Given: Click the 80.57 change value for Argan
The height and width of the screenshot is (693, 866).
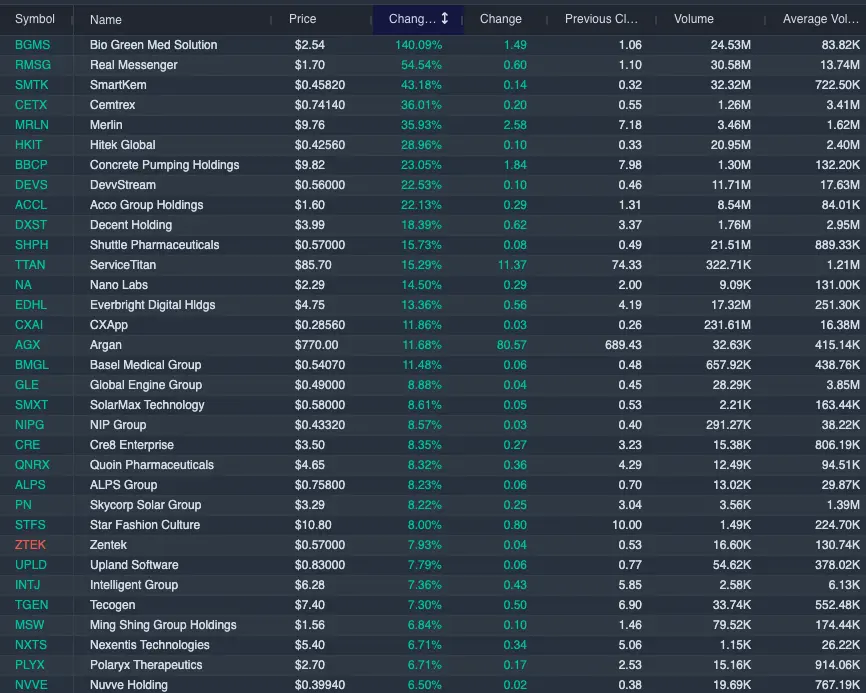Looking at the screenshot, I should [x=512, y=345].
